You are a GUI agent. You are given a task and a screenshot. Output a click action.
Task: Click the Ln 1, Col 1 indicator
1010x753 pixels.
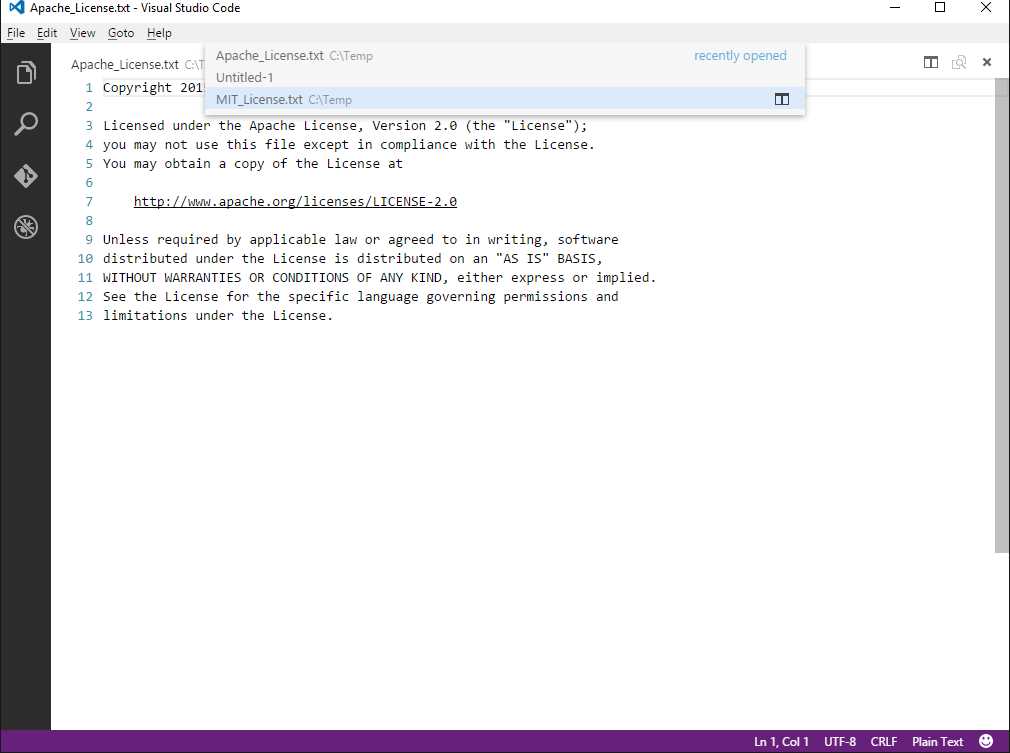[x=781, y=741]
